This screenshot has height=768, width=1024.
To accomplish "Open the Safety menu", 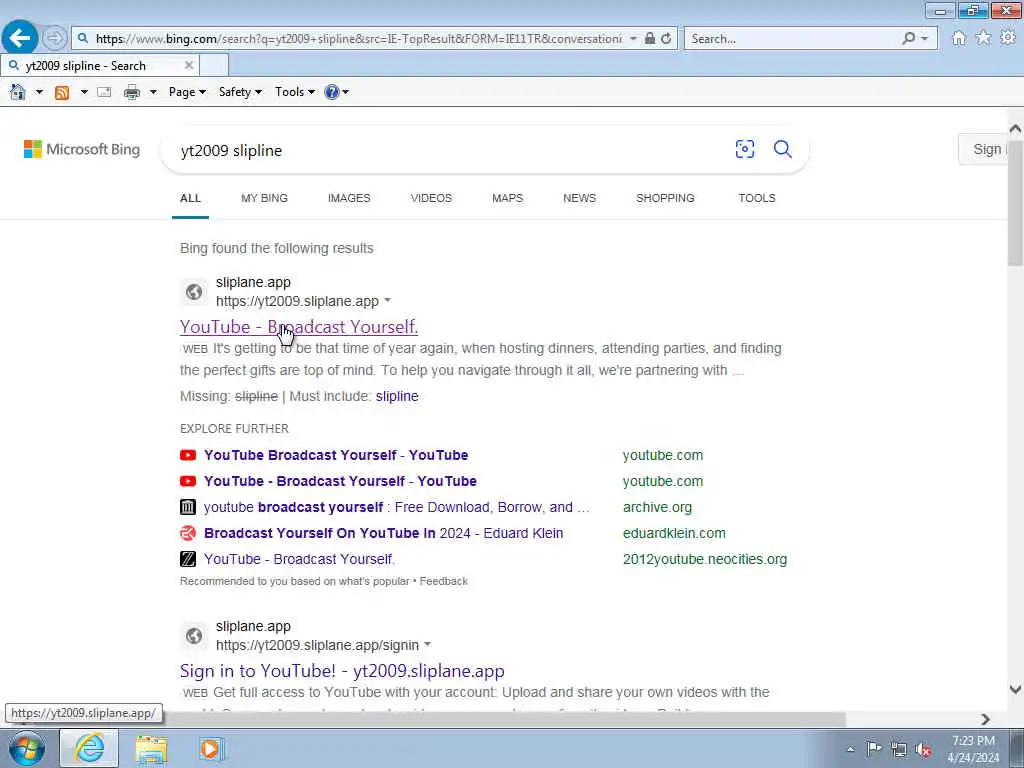I will coord(240,92).
